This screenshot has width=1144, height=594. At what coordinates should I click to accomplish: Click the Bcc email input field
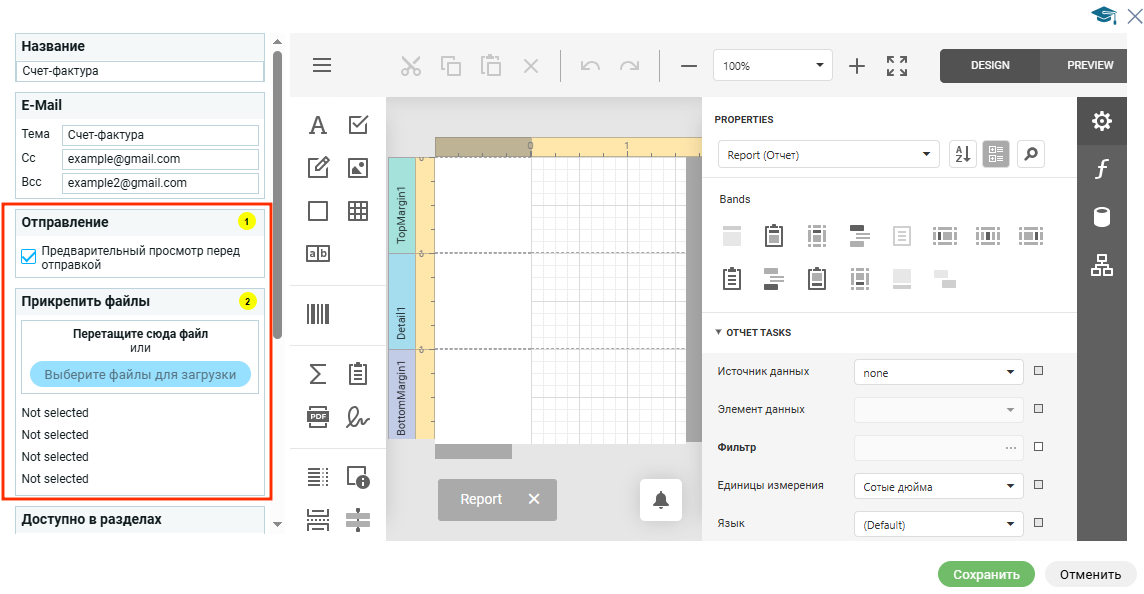point(160,183)
